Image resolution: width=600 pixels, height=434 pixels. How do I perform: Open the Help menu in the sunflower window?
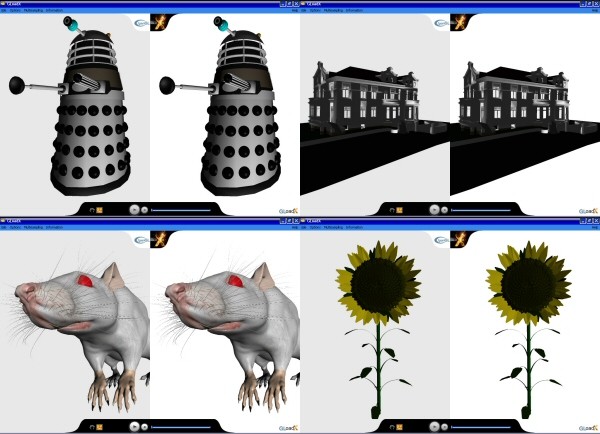tap(595, 227)
